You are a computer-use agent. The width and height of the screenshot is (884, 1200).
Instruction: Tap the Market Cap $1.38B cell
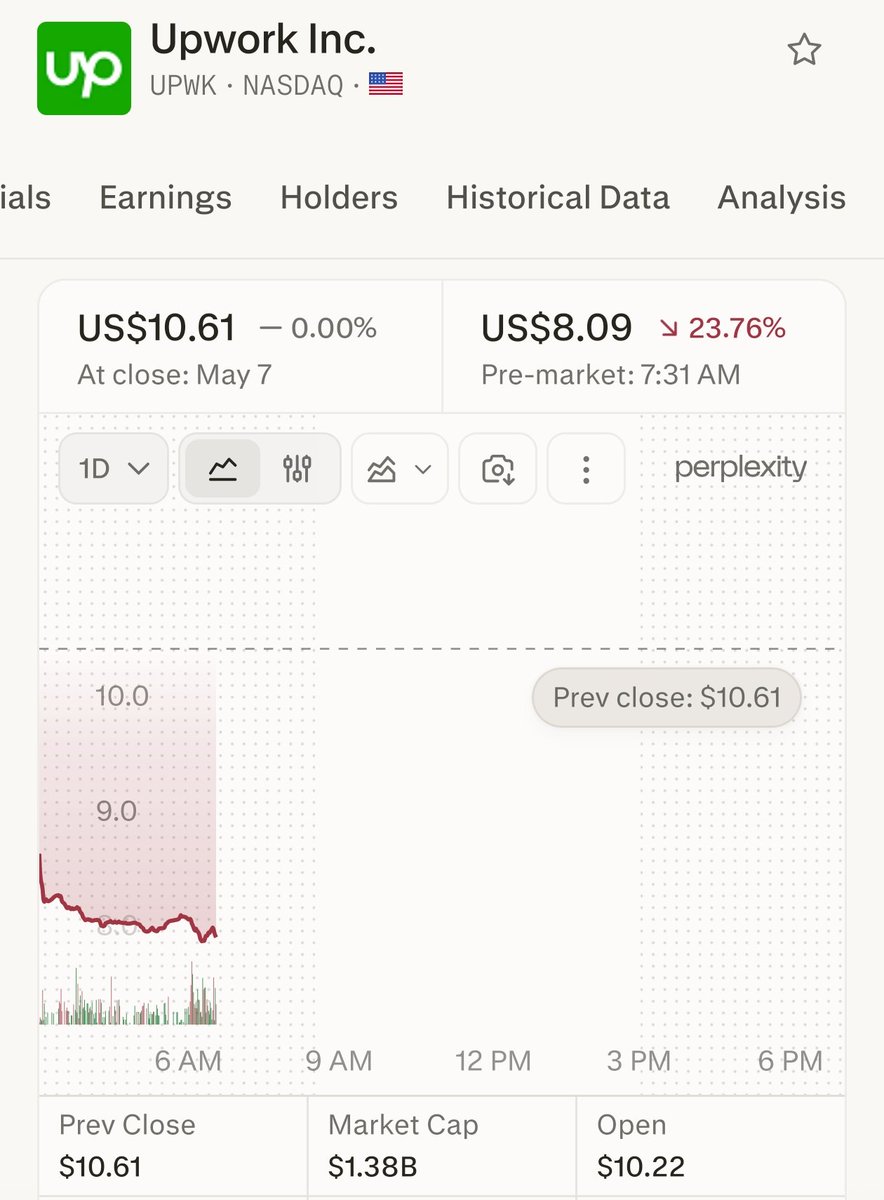(x=441, y=1145)
